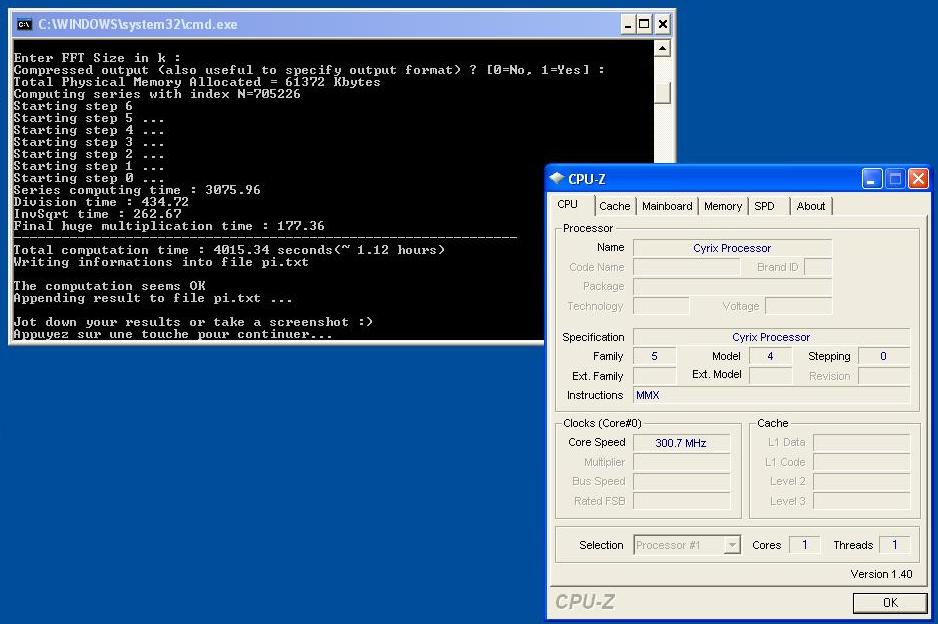Screen dimensions: 938x624
Task: Switch to the Cache tab in CPU-Z
Action: coord(614,206)
